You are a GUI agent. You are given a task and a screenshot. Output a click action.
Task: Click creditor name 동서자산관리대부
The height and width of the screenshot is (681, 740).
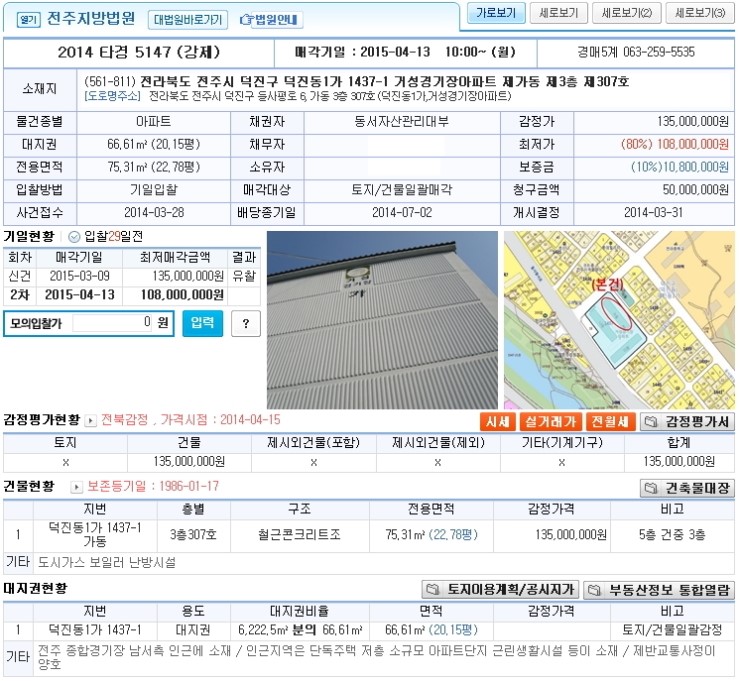[402, 122]
